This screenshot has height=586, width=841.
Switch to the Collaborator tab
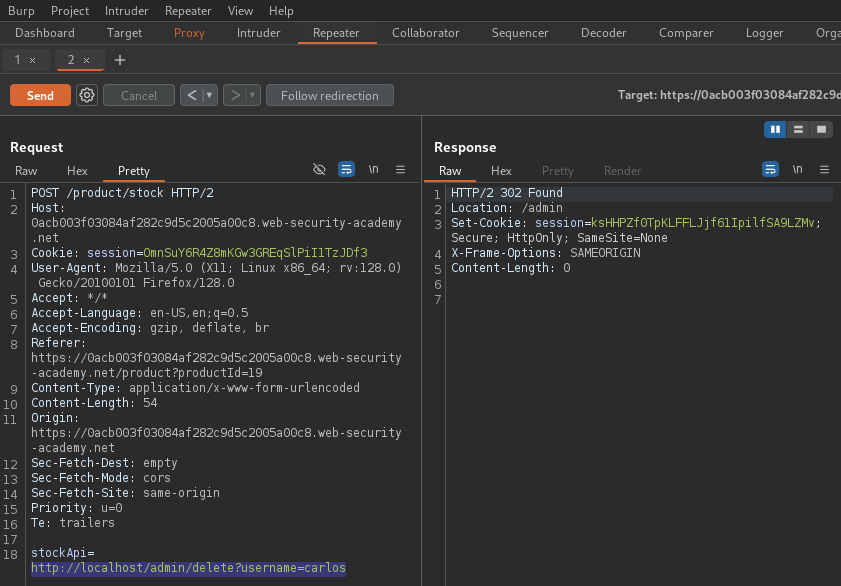point(425,33)
